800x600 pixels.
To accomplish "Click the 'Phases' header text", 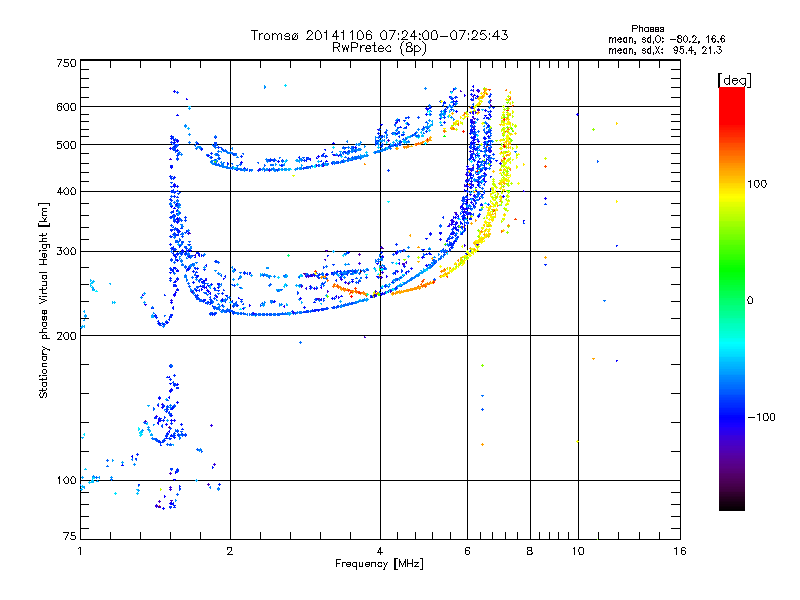I will pos(647,29).
